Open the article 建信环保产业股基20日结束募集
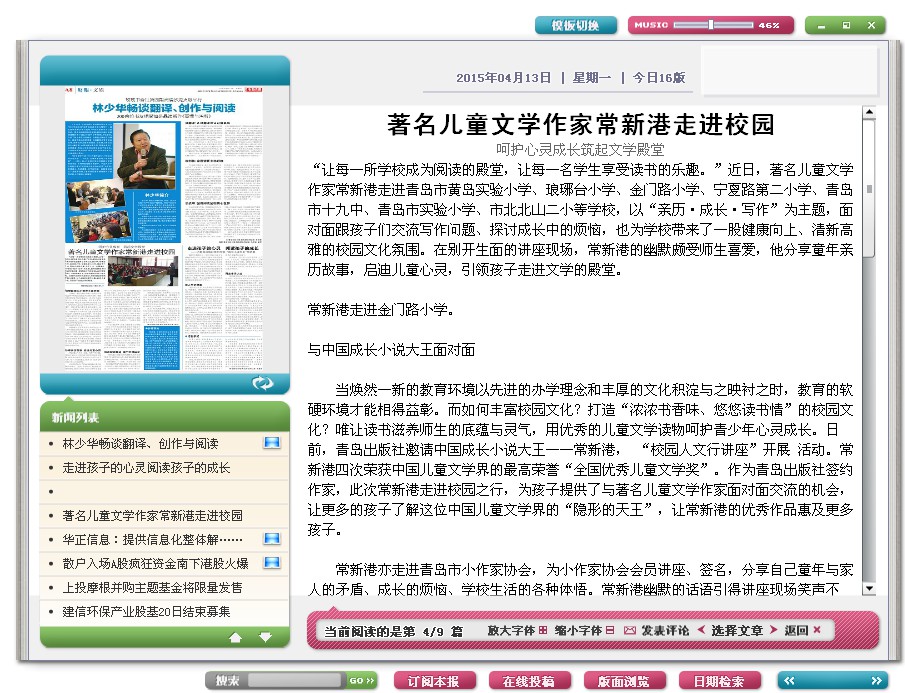Screen dimensions: 905x693 click(146, 611)
